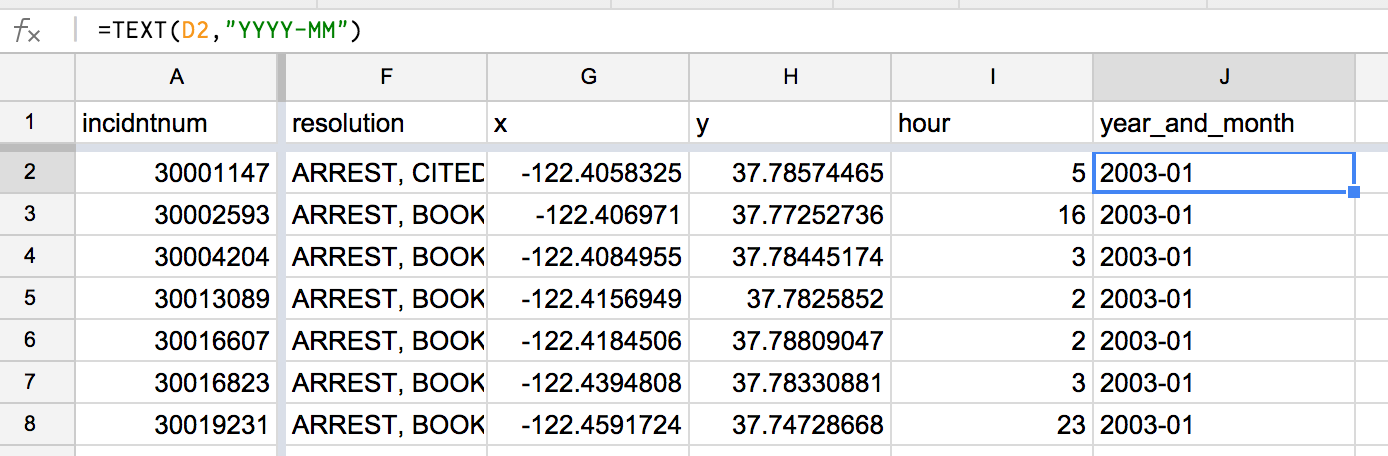Image resolution: width=1388 pixels, height=456 pixels.
Task: Select column J header
Action: pyautogui.click(x=1224, y=76)
